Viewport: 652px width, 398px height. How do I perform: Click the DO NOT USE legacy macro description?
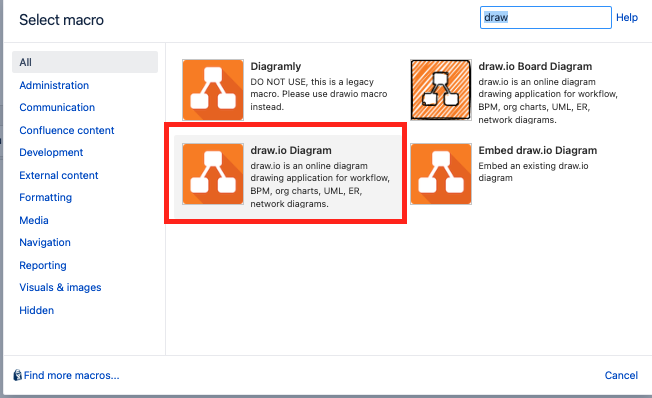point(319,94)
